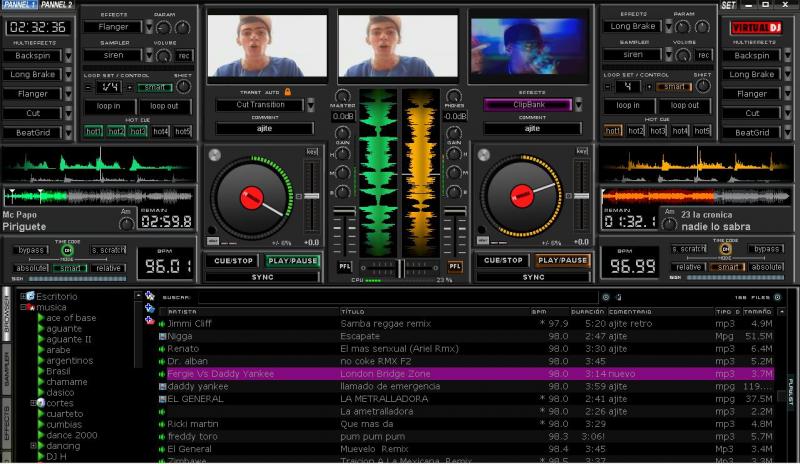Click the left effects first param knob

(163, 28)
